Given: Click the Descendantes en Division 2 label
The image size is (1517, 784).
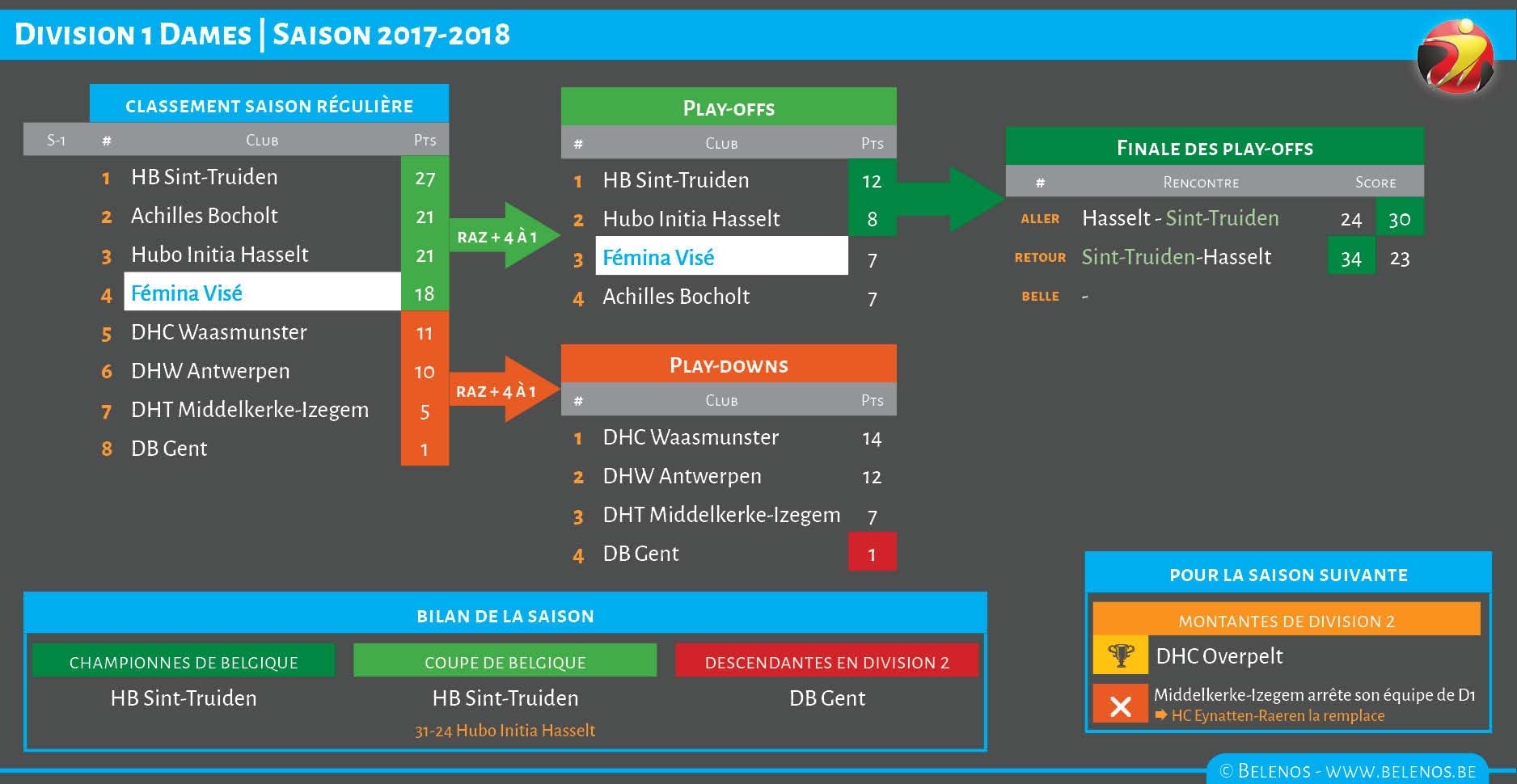Looking at the screenshot, I should (826, 662).
